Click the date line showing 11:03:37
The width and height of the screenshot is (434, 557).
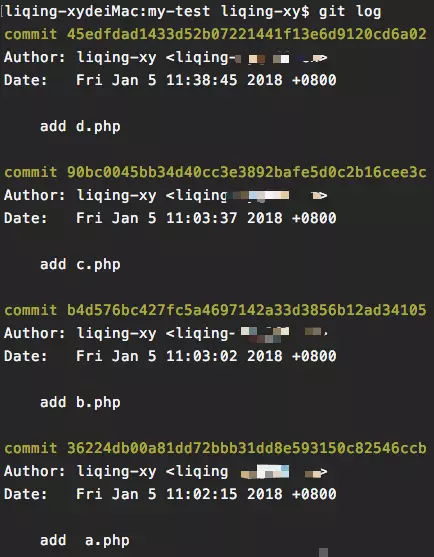(x=170, y=218)
